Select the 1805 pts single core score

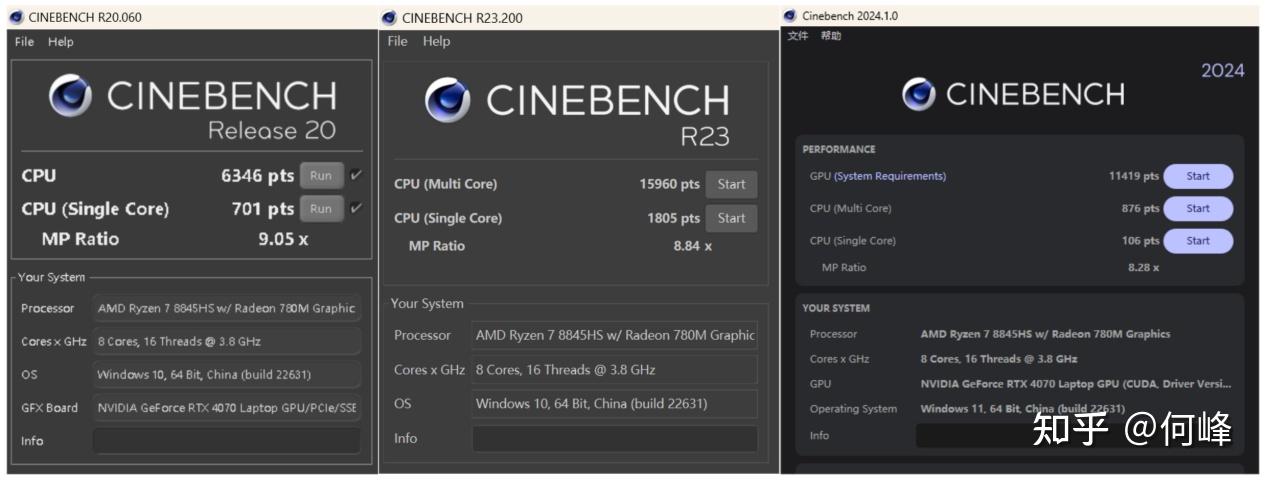[674, 218]
